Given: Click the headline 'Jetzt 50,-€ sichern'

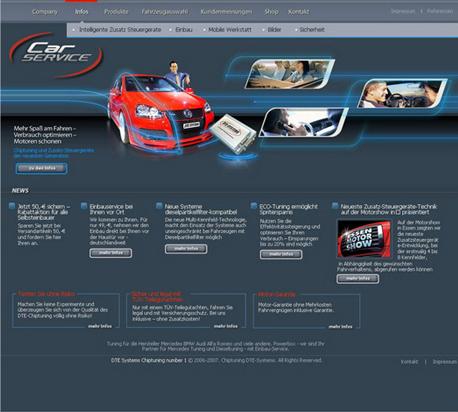Looking at the screenshot, I should [x=43, y=212].
